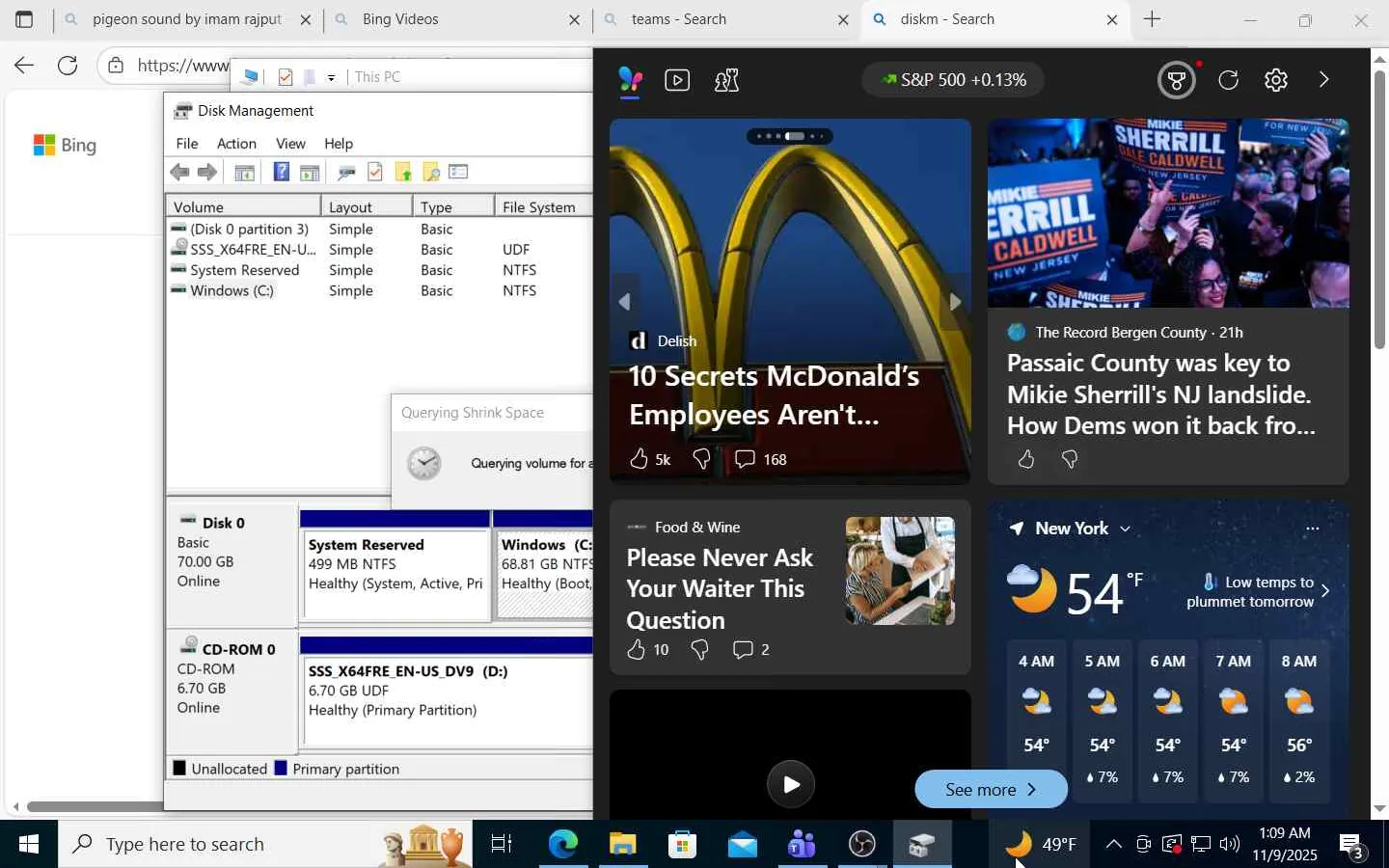Open the Action menu in Disk Management
Image resolution: width=1389 pixels, height=868 pixels.
(236, 144)
